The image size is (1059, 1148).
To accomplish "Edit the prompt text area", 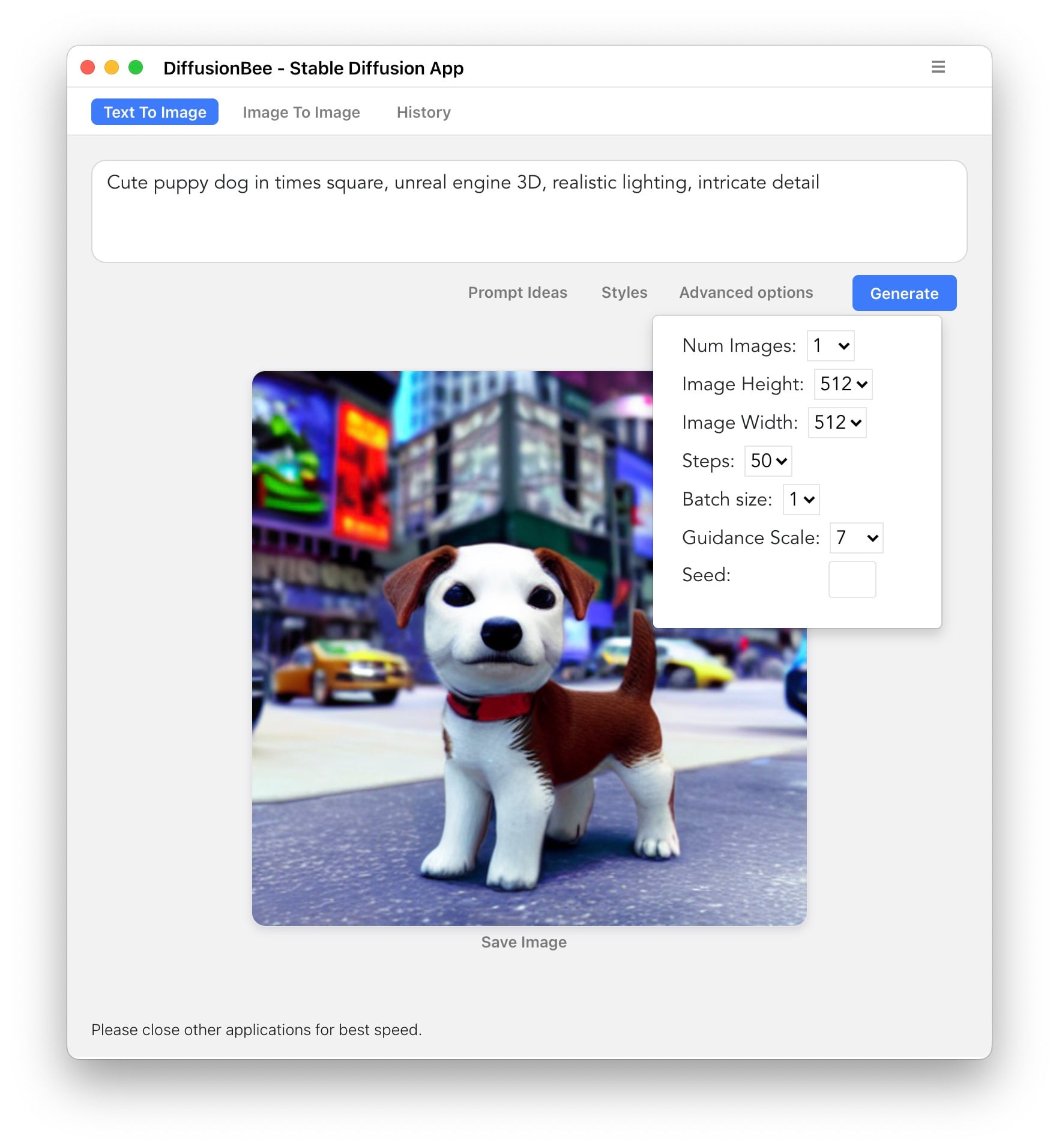I will pyautogui.click(x=528, y=210).
